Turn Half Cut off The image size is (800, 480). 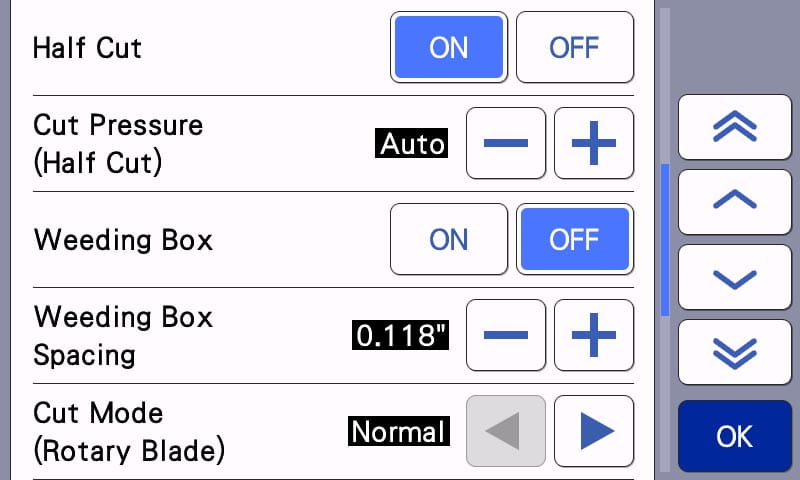[574, 47]
